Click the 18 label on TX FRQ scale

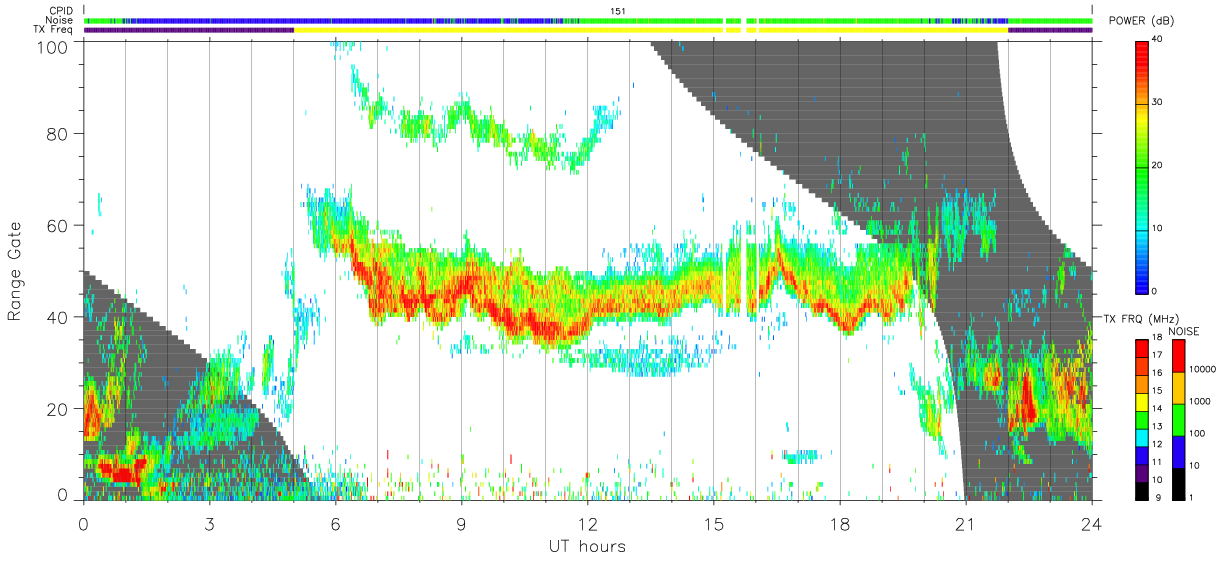point(1157,339)
